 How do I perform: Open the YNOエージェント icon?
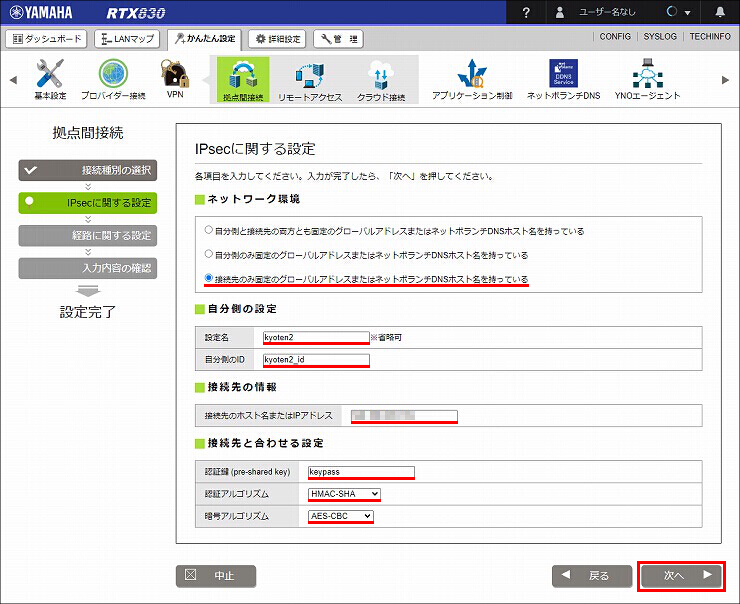(x=648, y=79)
